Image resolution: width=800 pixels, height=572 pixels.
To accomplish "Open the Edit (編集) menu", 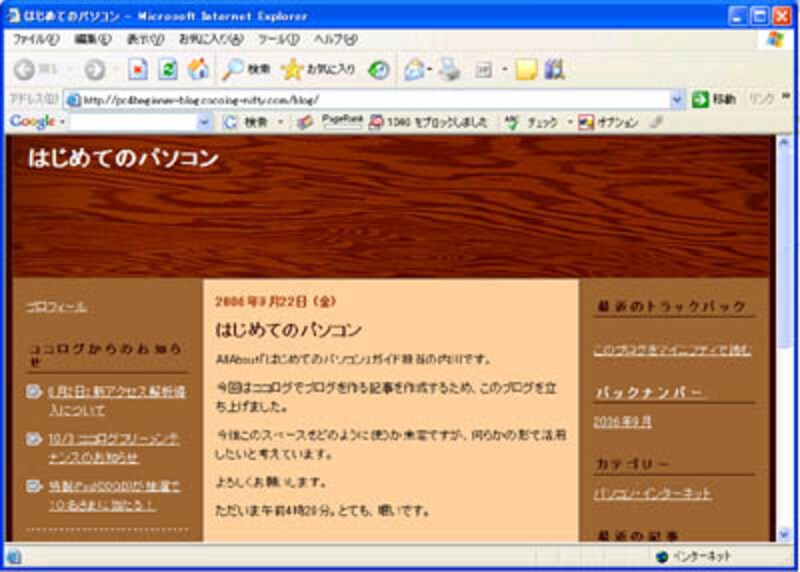I will coord(92,39).
